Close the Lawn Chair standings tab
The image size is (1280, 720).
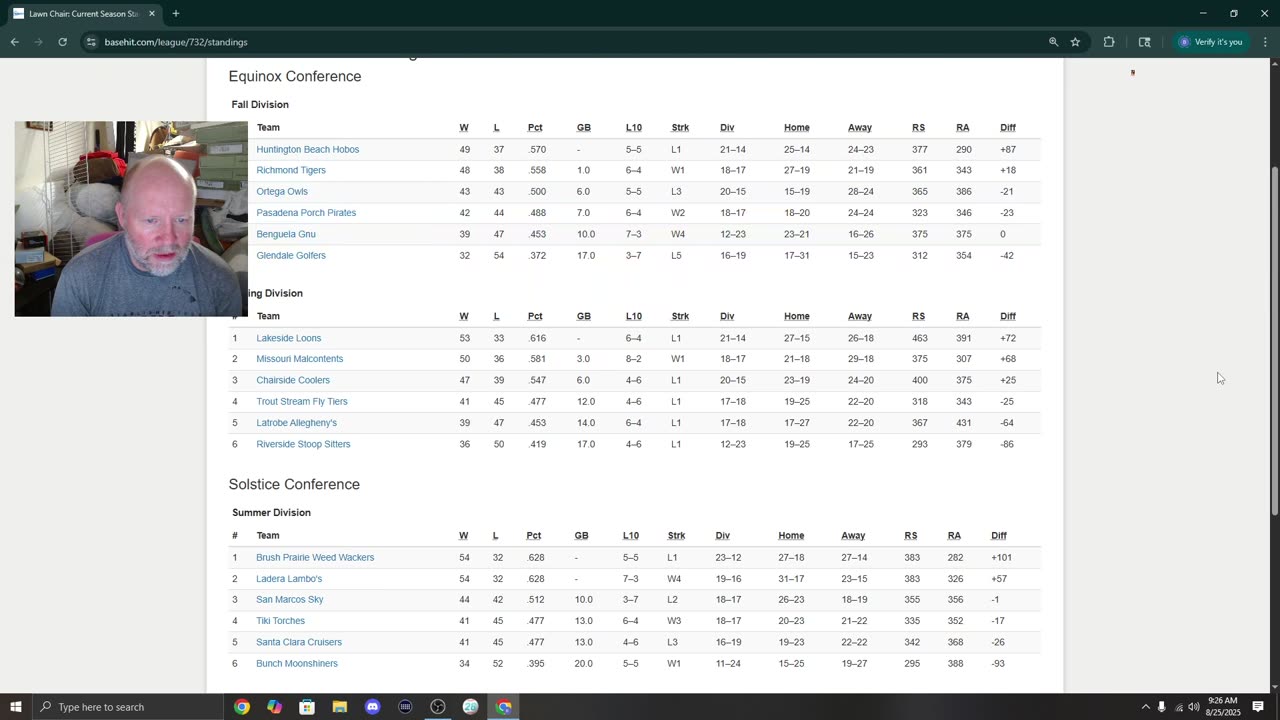click(x=152, y=14)
